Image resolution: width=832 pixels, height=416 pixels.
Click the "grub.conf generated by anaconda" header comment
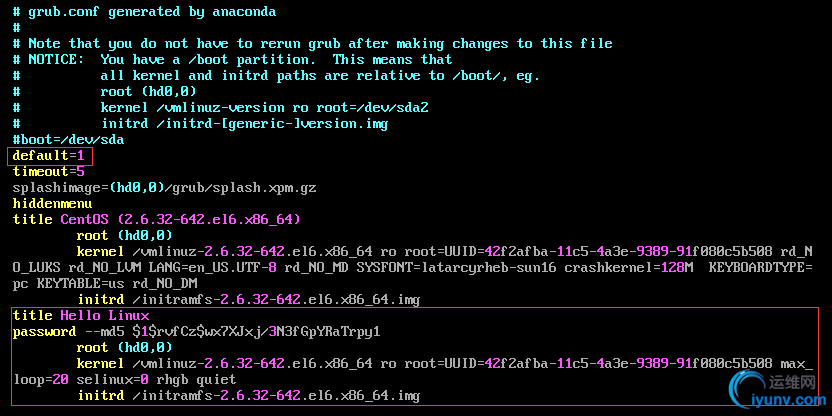pyautogui.click(x=152, y=12)
